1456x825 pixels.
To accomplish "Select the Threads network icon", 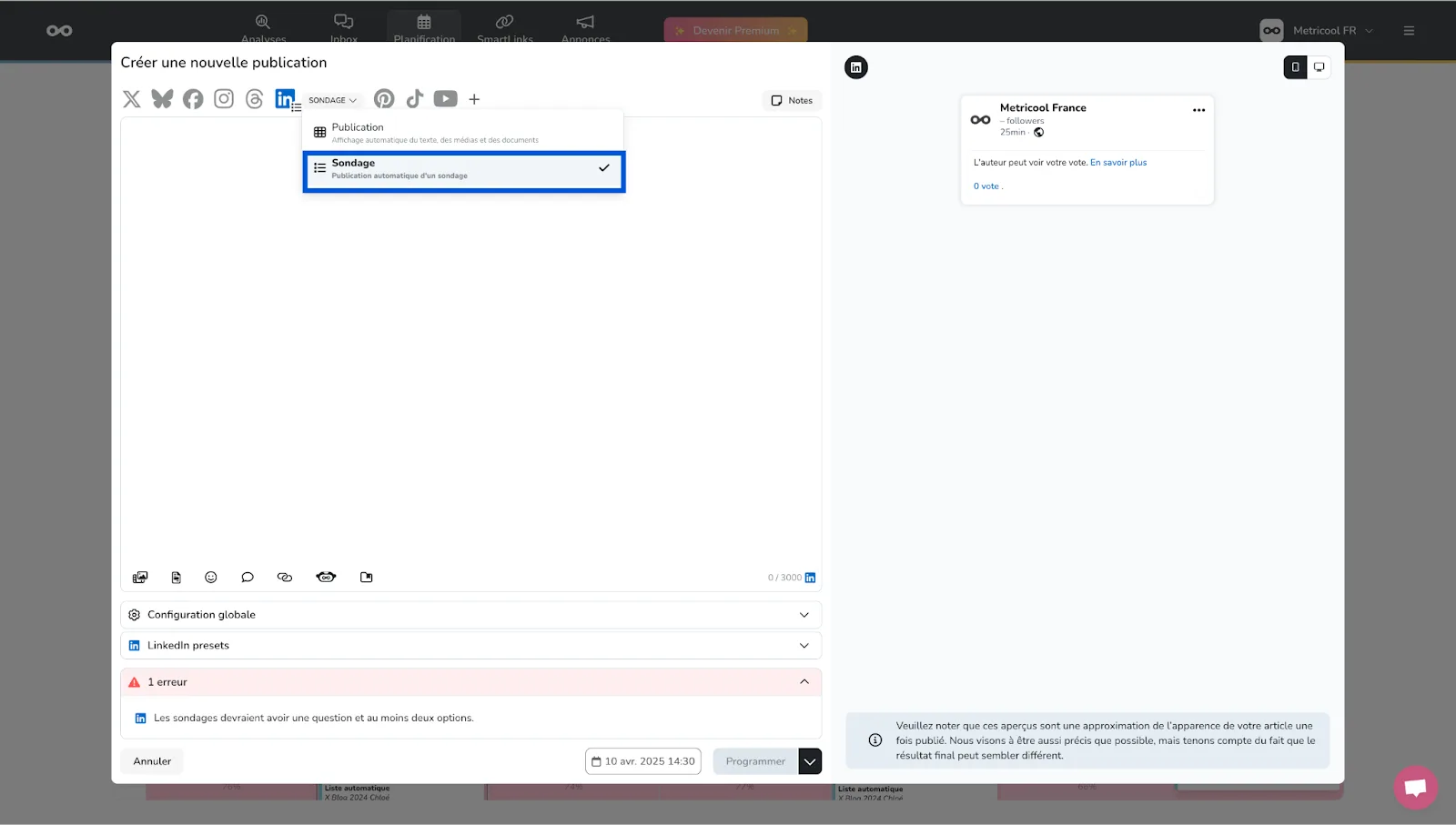I will [x=255, y=99].
